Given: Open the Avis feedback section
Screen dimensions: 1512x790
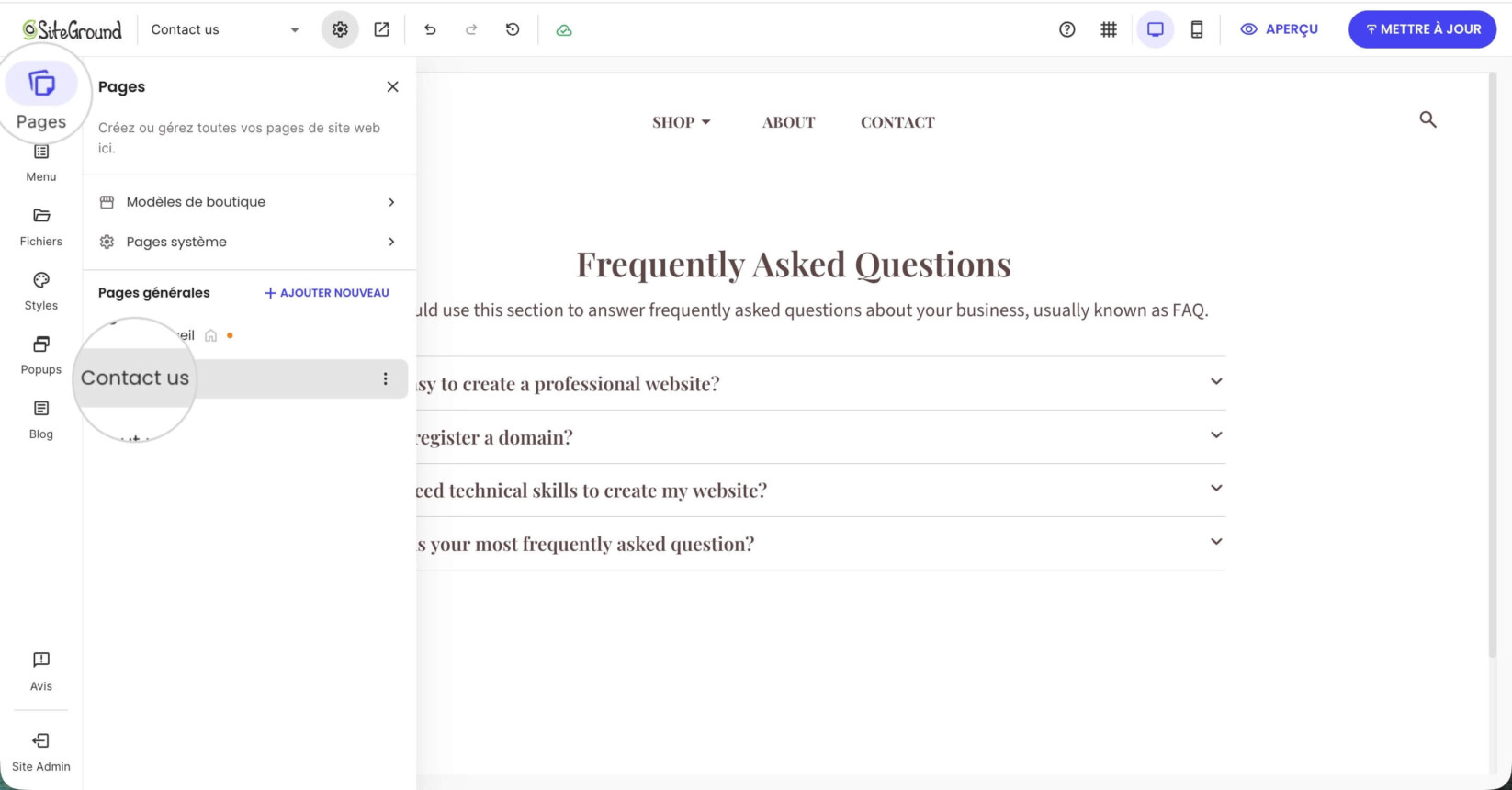Looking at the screenshot, I should (41, 671).
